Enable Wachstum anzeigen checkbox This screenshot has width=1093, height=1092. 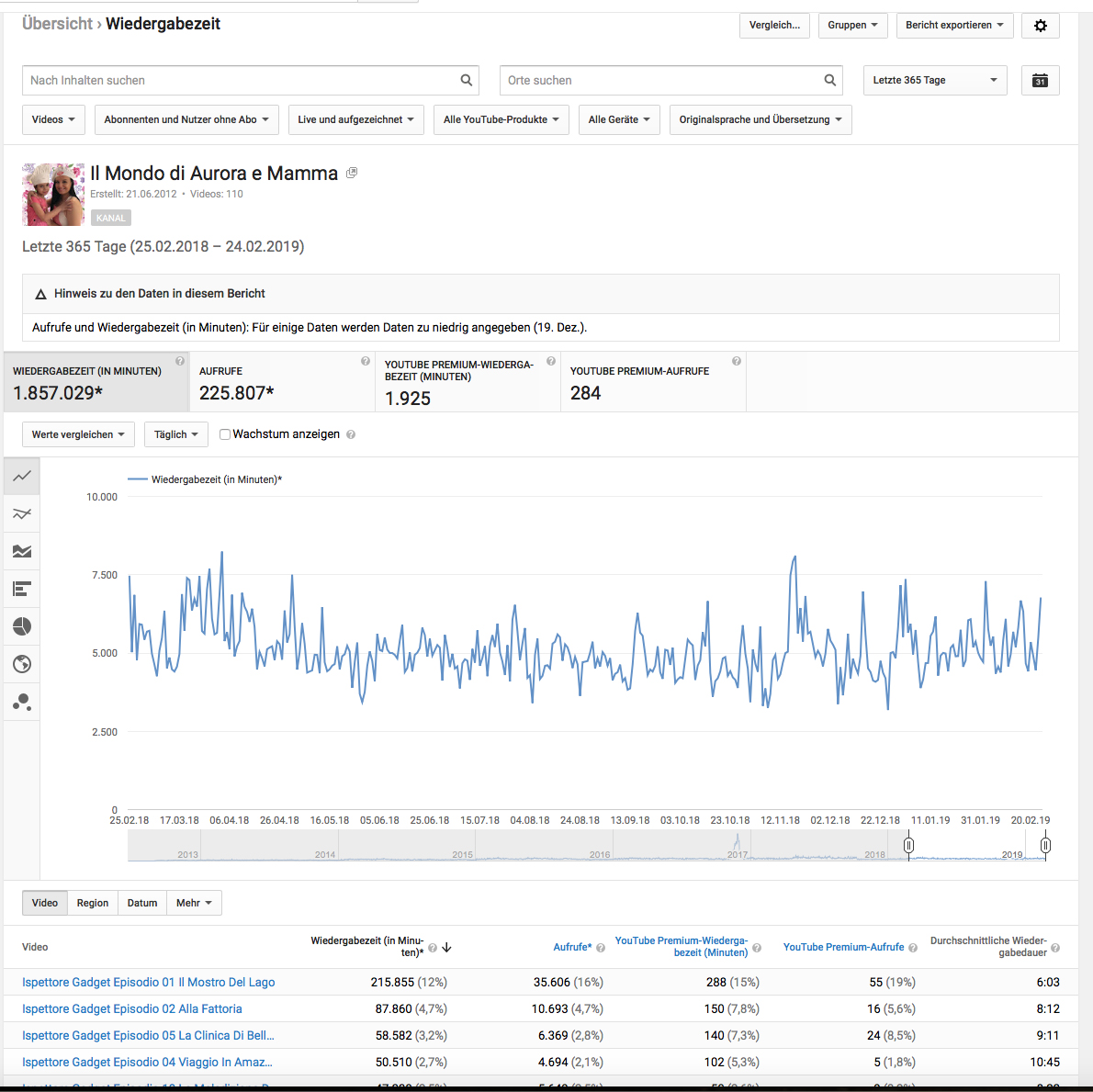click(225, 434)
